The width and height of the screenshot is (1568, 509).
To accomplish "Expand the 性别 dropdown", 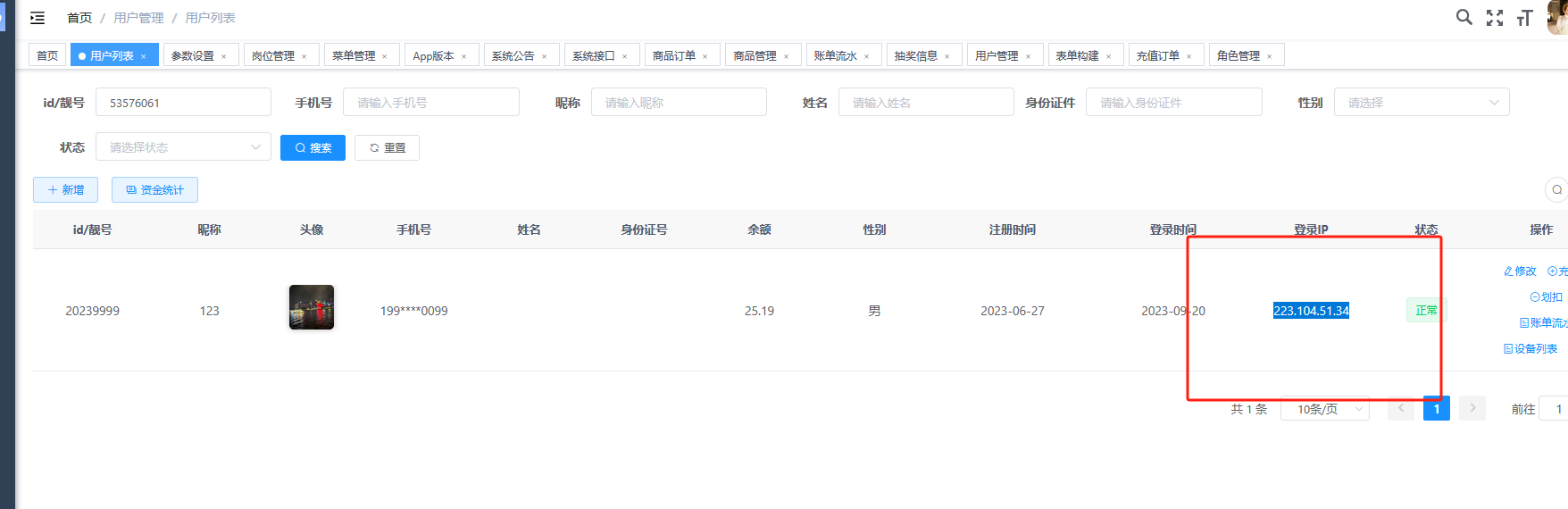I will pyautogui.click(x=1421, y=103).
